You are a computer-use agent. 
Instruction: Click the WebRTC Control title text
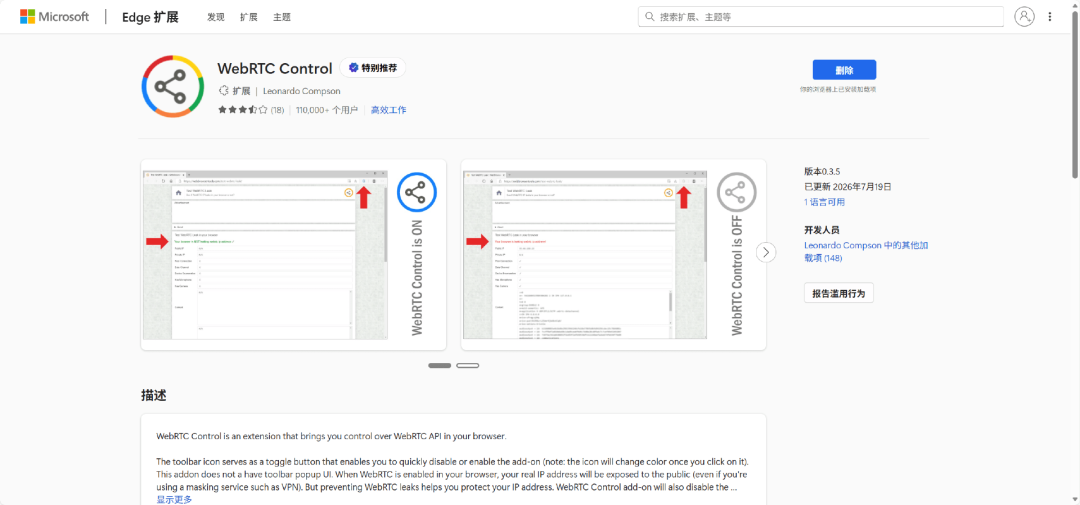(275, 68)
